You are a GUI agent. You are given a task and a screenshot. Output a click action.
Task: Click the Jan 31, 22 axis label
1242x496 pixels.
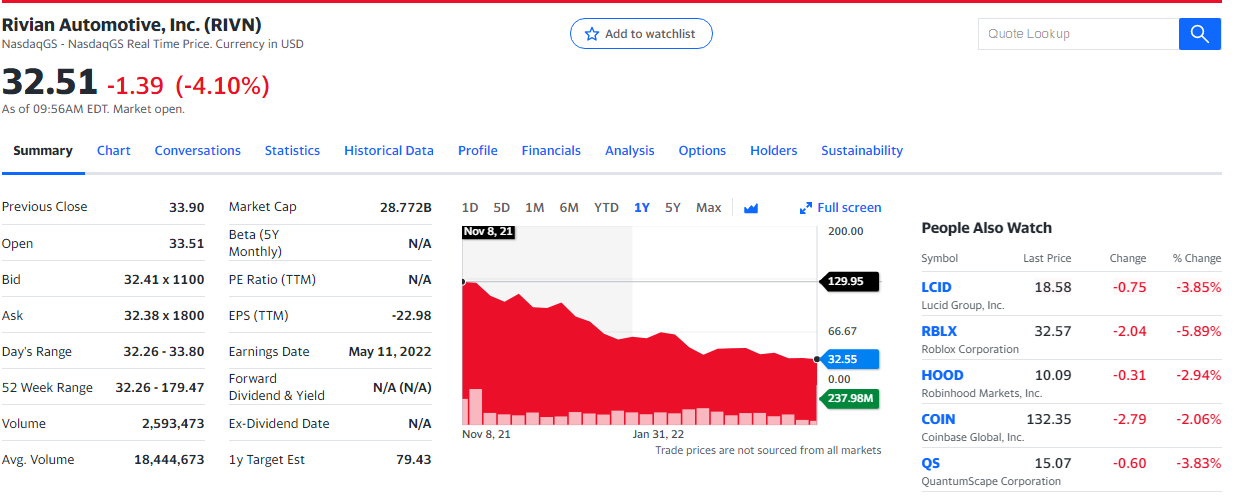(x=659, y=434)
